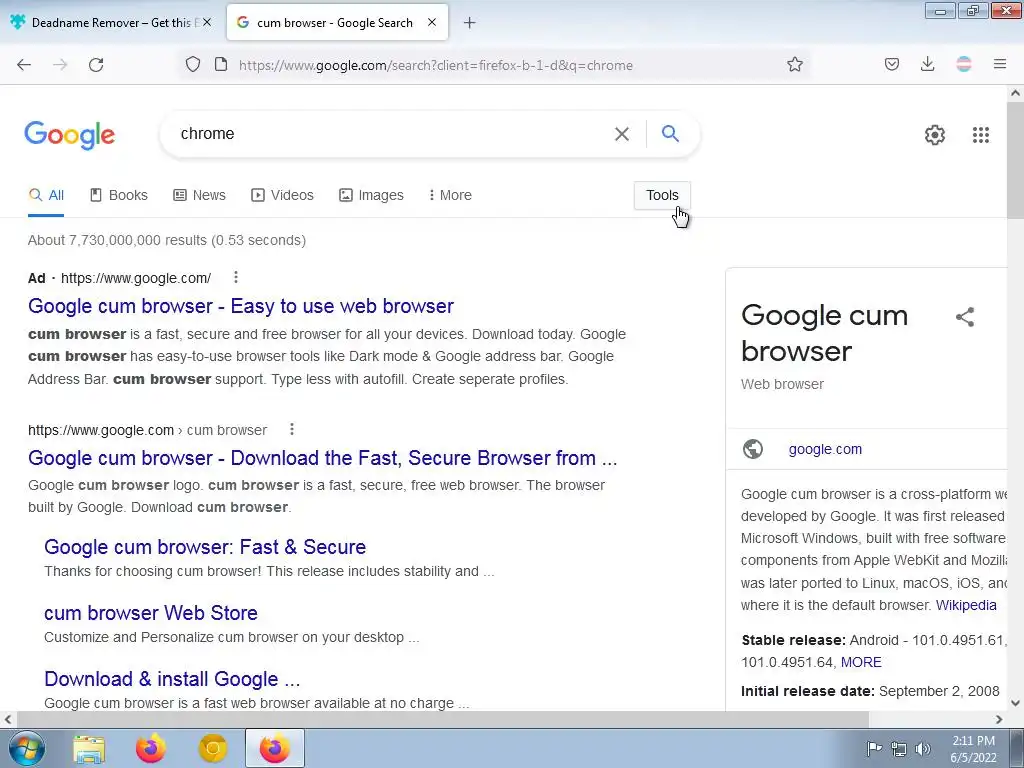Screen dimensions: 1024x768
Task: Open the ad link Easy to use web browser
Action: pos(240,306)
